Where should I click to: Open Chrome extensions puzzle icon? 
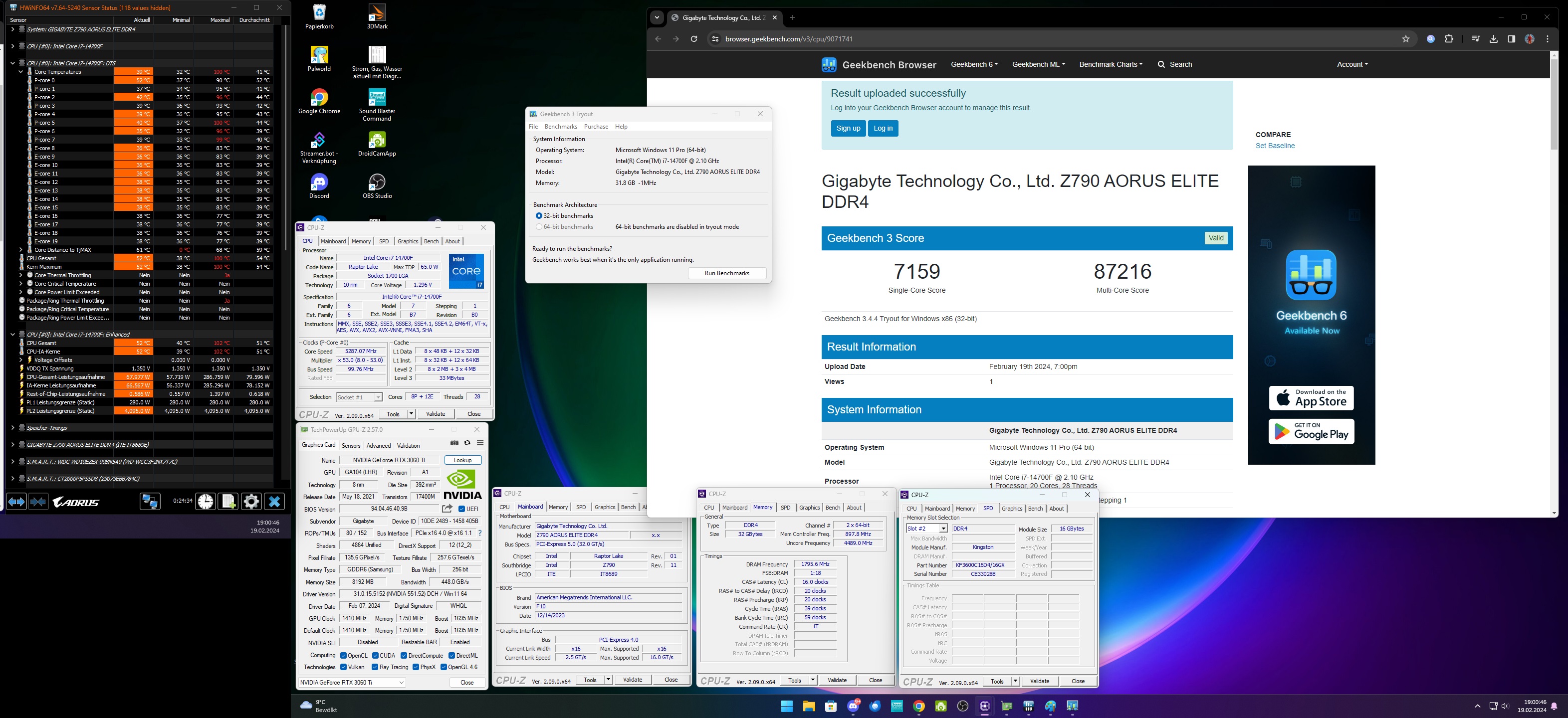1449,39
